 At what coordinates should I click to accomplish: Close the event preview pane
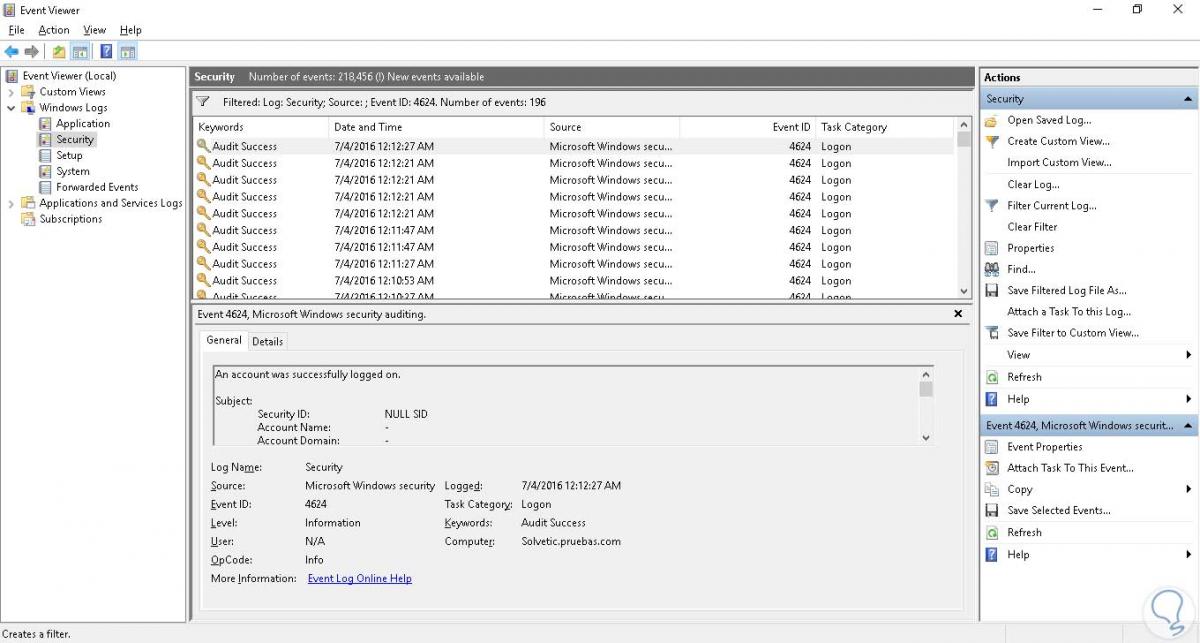(958, 314)
